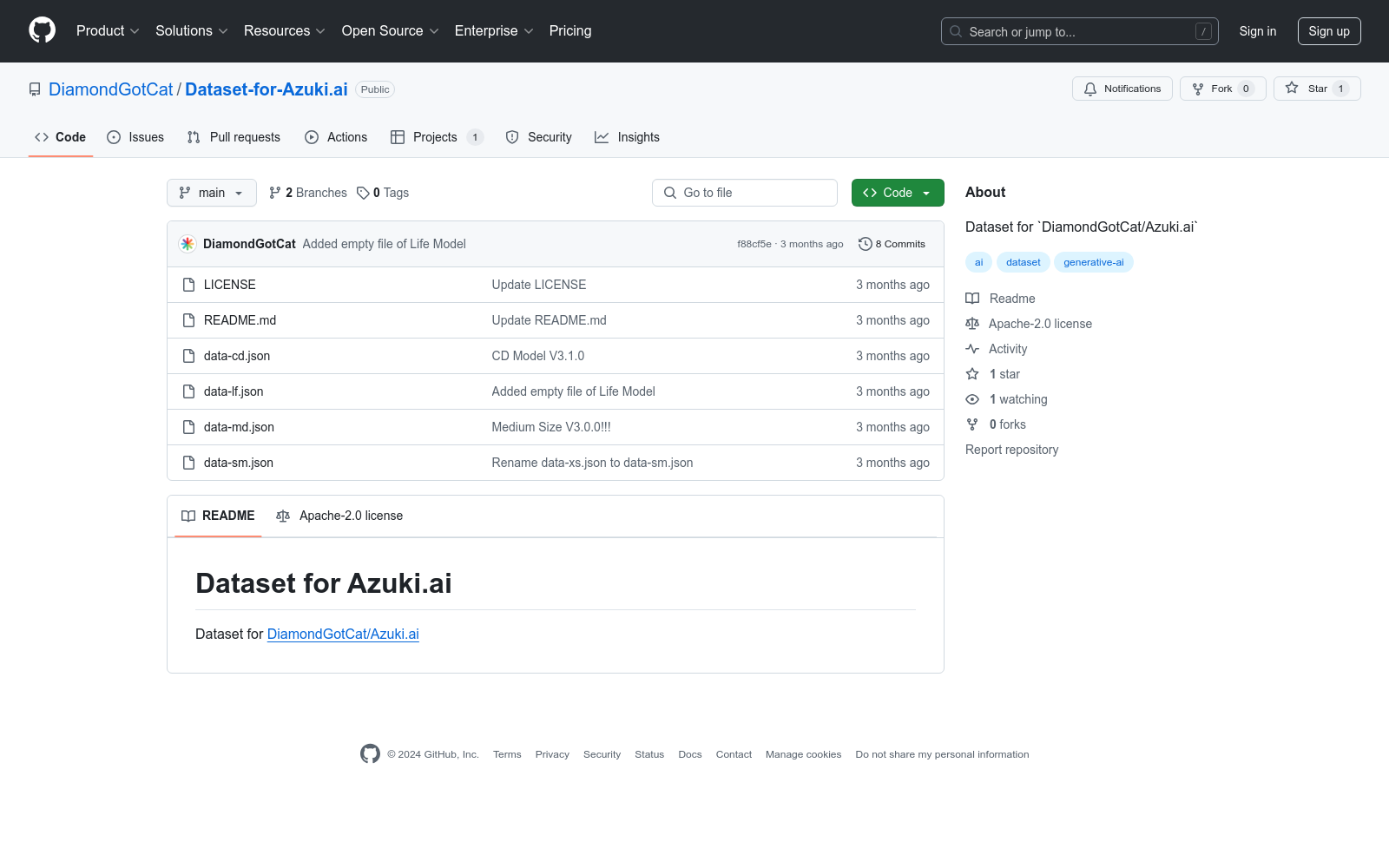Click the footer GitHub logo icon

coord(370,754)
